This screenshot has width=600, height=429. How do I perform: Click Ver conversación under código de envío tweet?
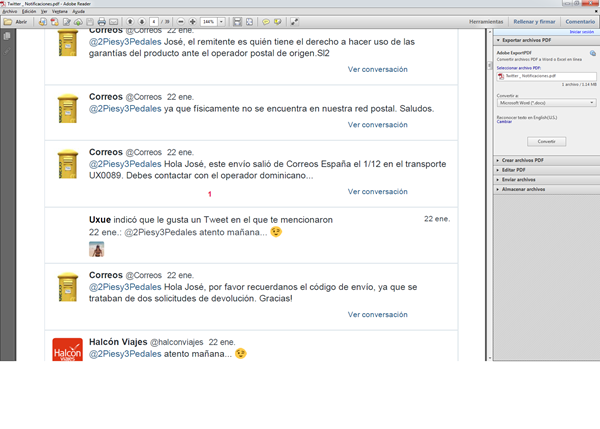click(378, 315)
